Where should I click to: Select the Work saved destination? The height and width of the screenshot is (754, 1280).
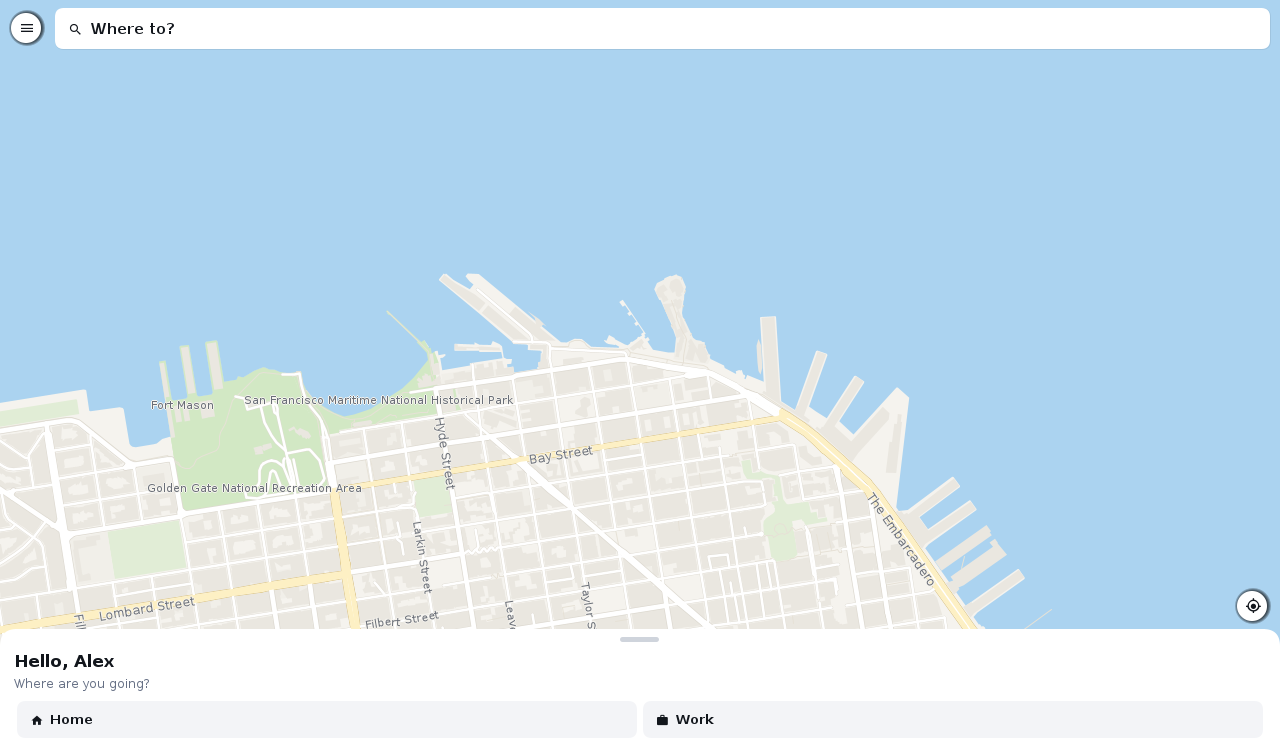(x=953, y=720)
